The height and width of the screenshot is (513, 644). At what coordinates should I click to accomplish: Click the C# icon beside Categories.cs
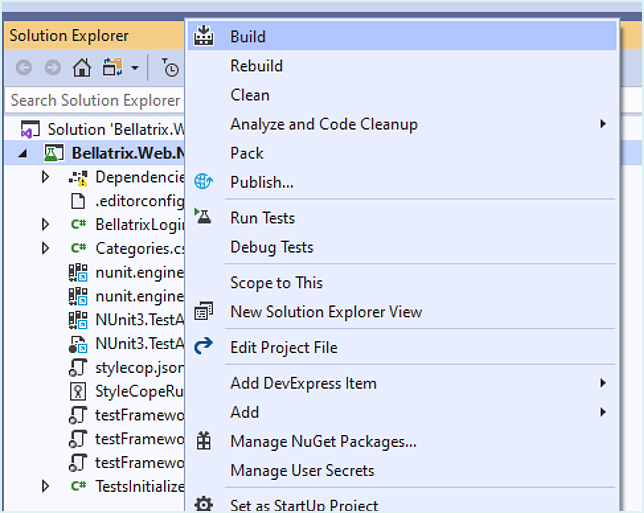pyautogui.click(x=78, y=248)
